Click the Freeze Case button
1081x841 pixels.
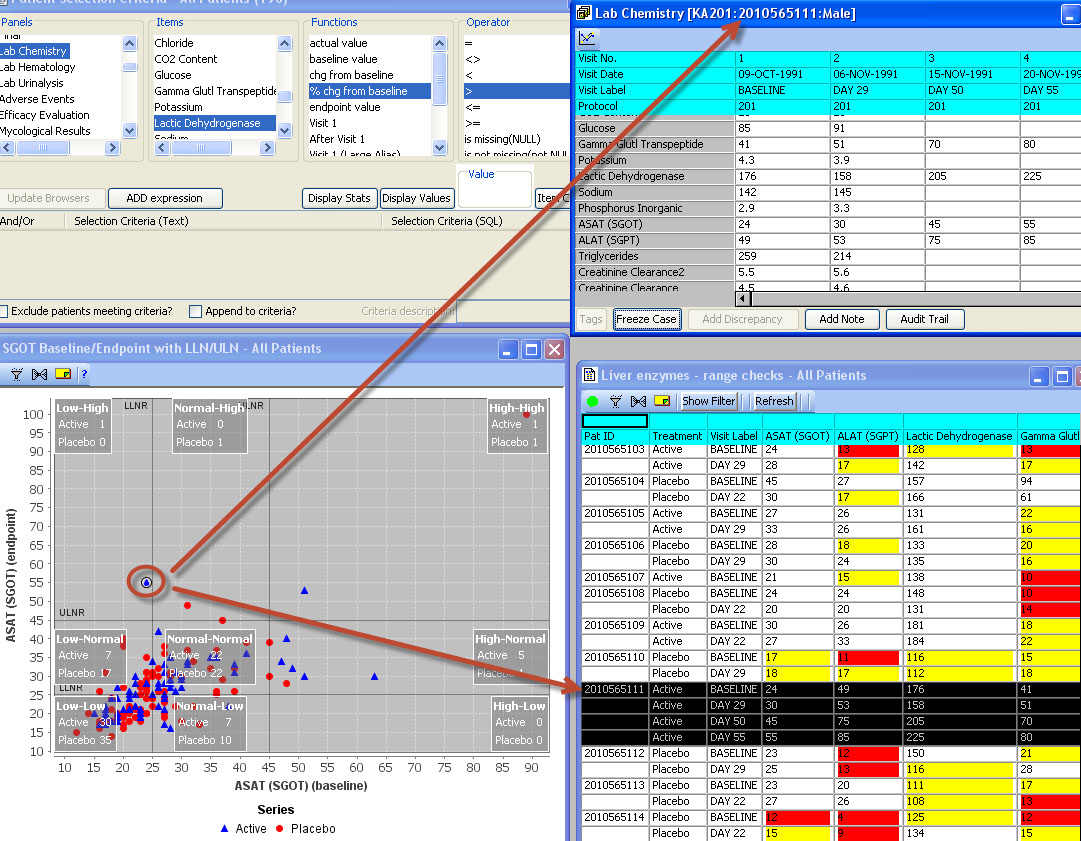point(646,319)
